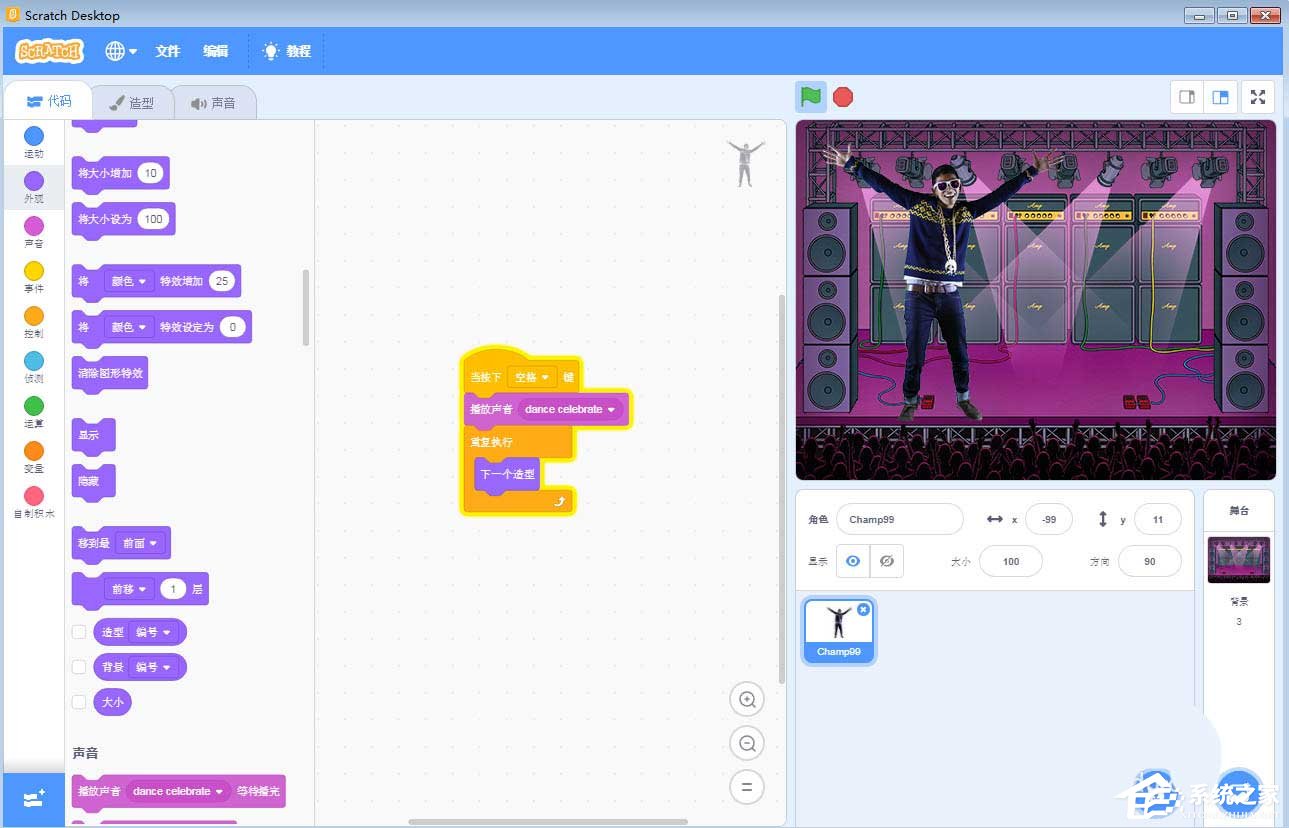Click the green flag to run the project
The image size is (1289, 828).
tap(810, 96)
